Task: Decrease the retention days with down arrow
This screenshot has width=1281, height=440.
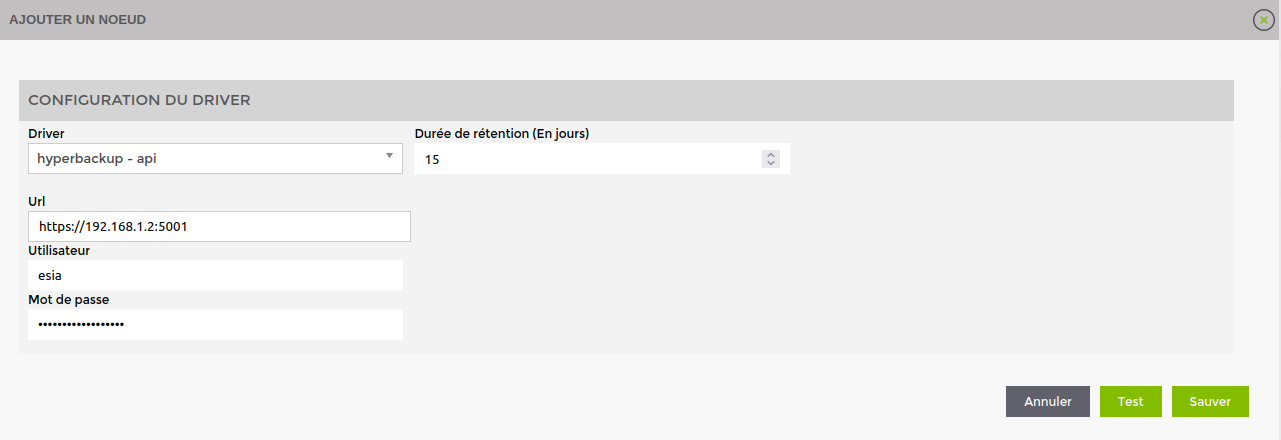Action: 770,163
